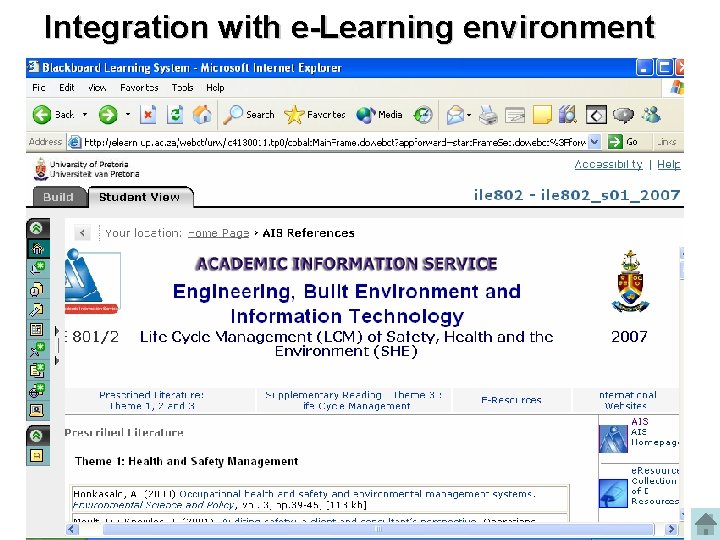Follow the Home Page breadcrumb link

pos(219,233)
